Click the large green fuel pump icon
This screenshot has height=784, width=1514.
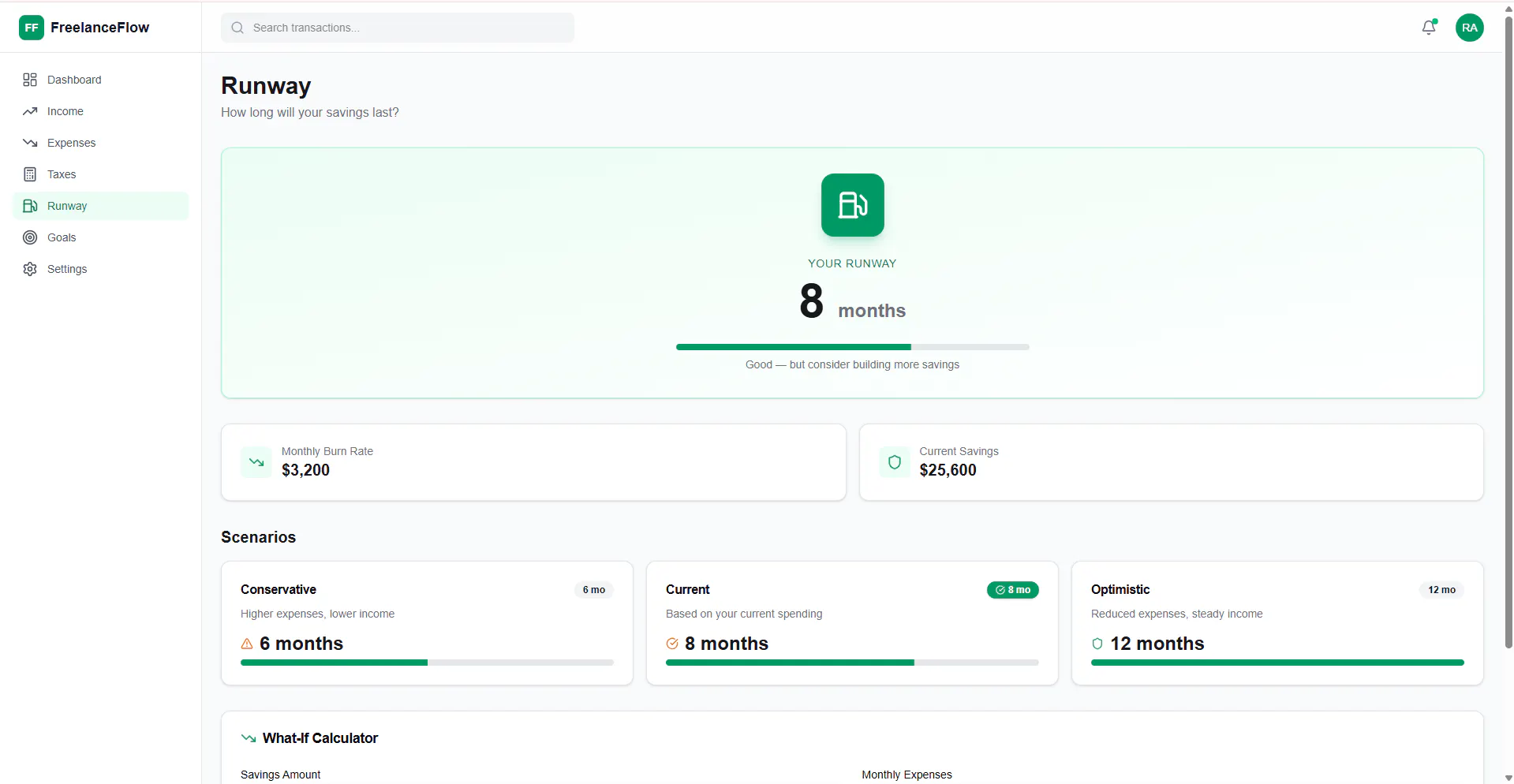[852, 205]
